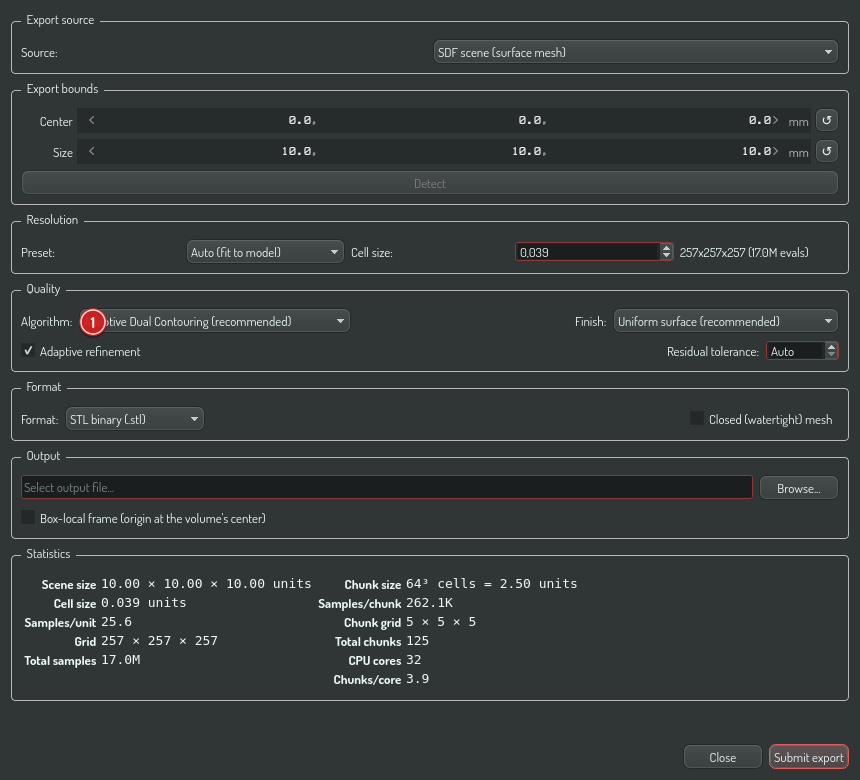The width and height of the screenshot is (860, 780).
Task: Open the Algorithm dropdown
Action: pyautogui.click(x=214, y=321)
